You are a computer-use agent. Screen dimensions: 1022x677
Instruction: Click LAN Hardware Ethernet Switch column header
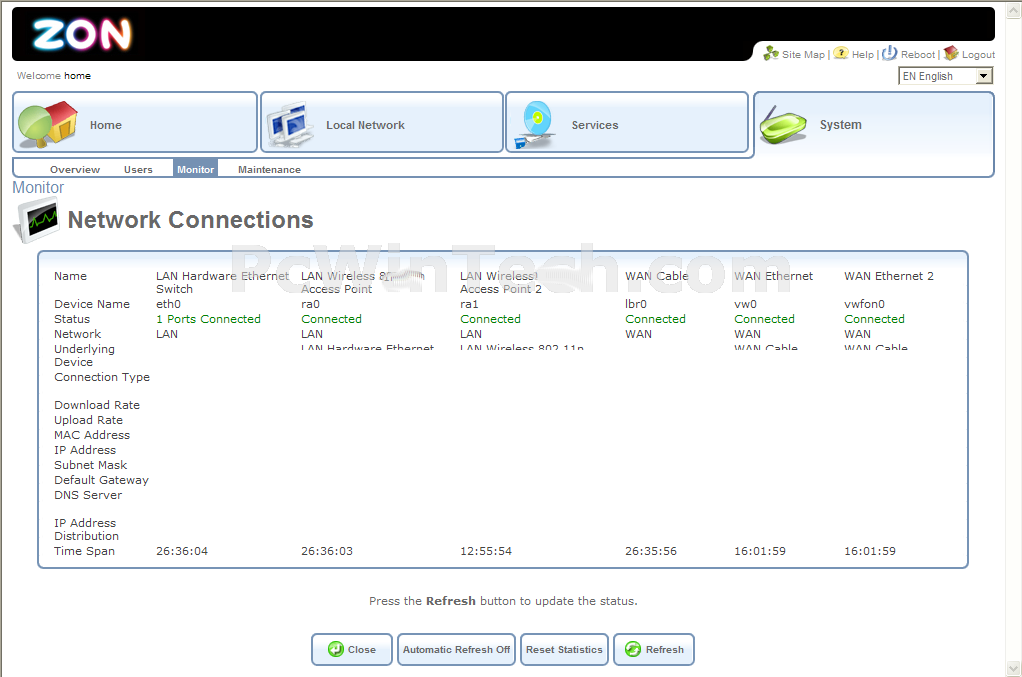click(x=222, y=282)
